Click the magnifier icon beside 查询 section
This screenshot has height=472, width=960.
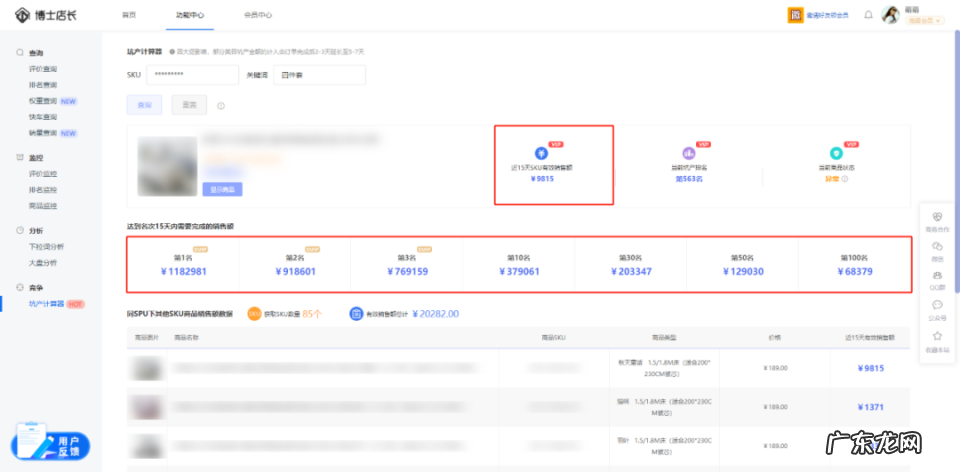[x=20, y=53]
